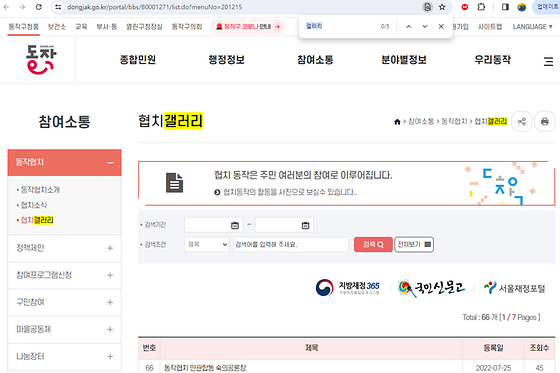This screenshot has height=373, width=560.
Task: Select 협치갤러리 in sidebar
Action: point(37,220)
